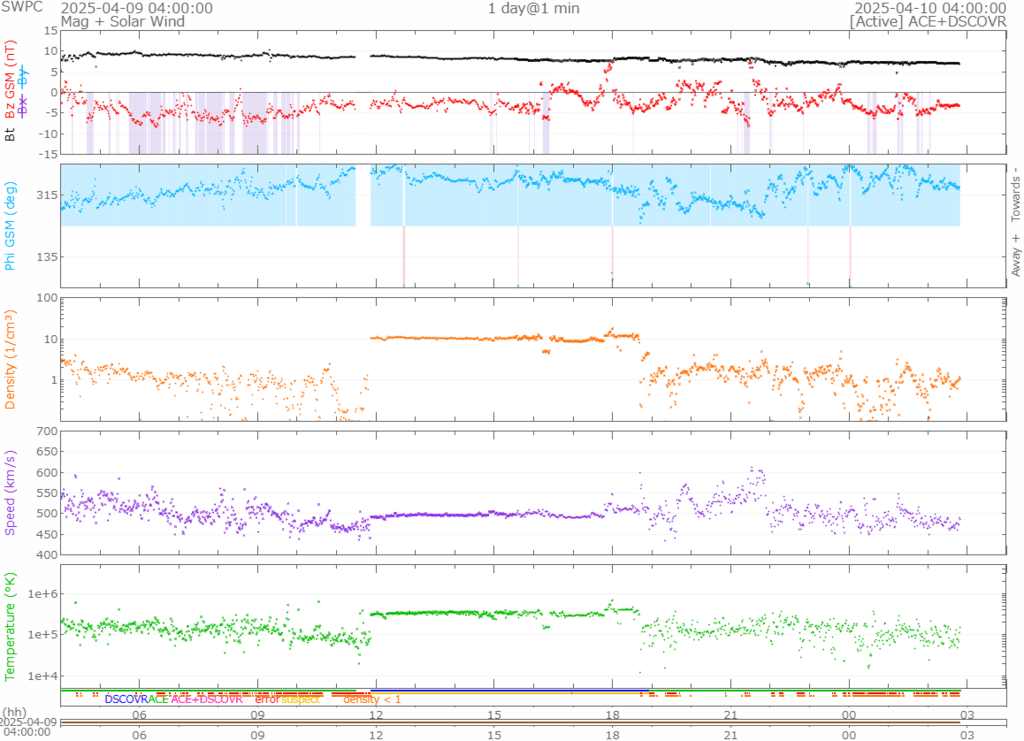
Task: Select the Speed (km/s) axis label
Action: click(12, 492)
